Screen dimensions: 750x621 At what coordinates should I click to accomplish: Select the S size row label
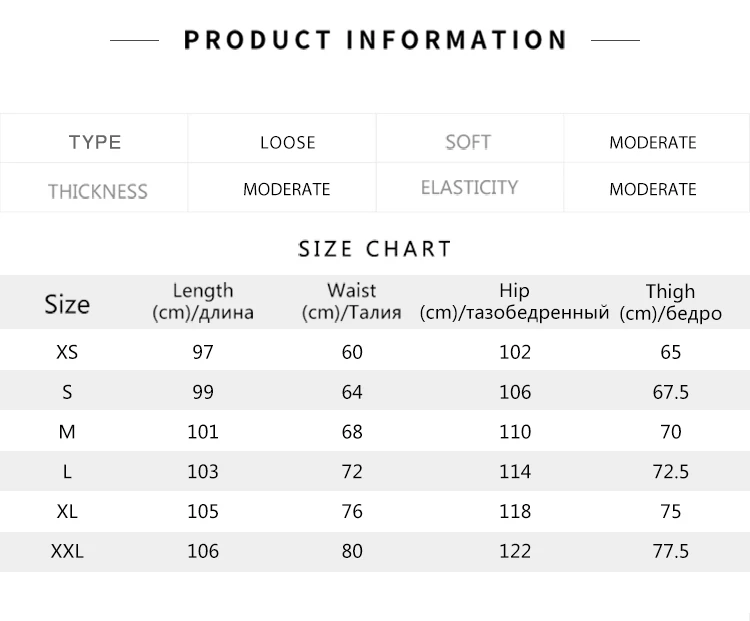(x=67, y=392)
